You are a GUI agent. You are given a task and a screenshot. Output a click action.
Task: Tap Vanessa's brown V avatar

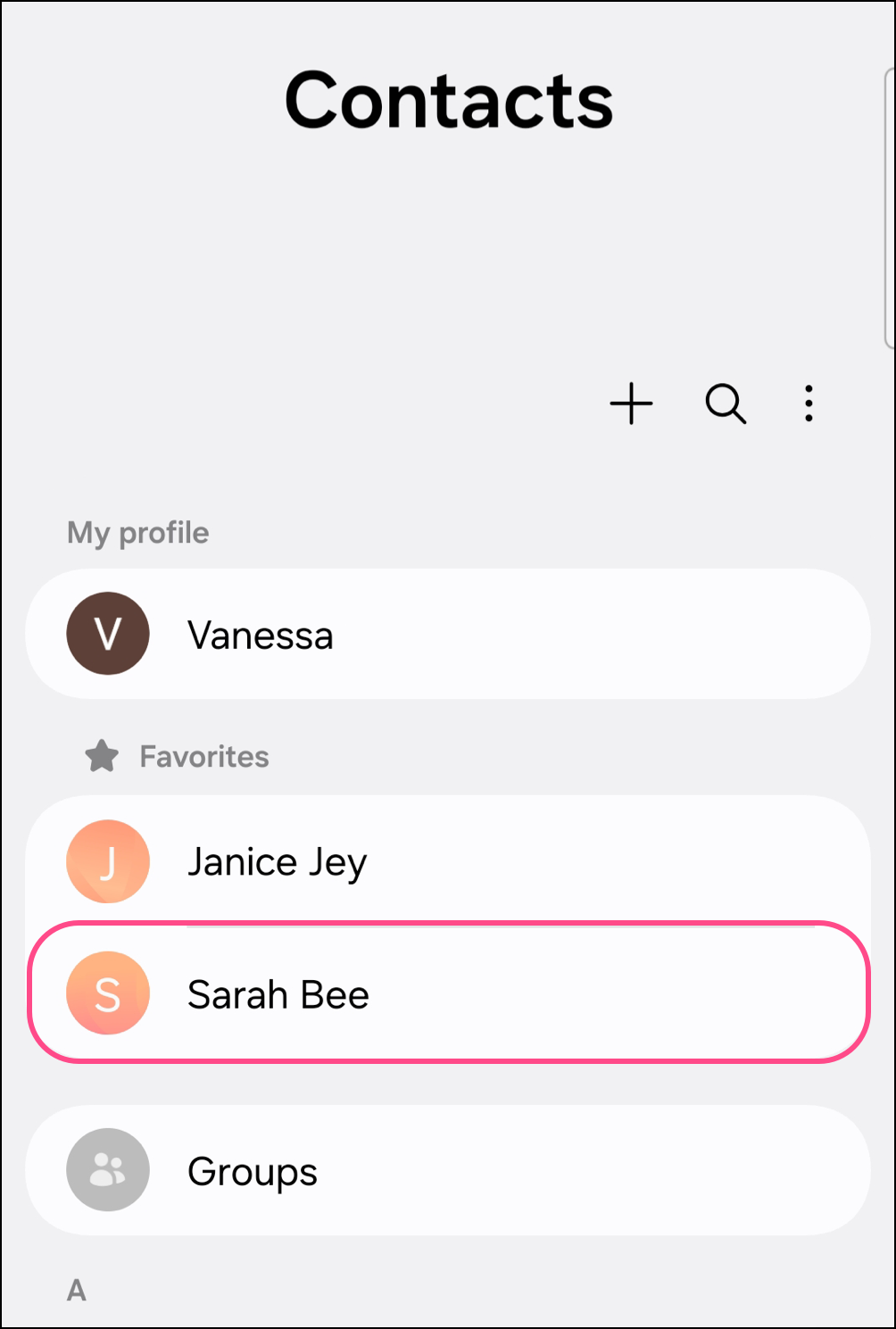tap(108, 634)
